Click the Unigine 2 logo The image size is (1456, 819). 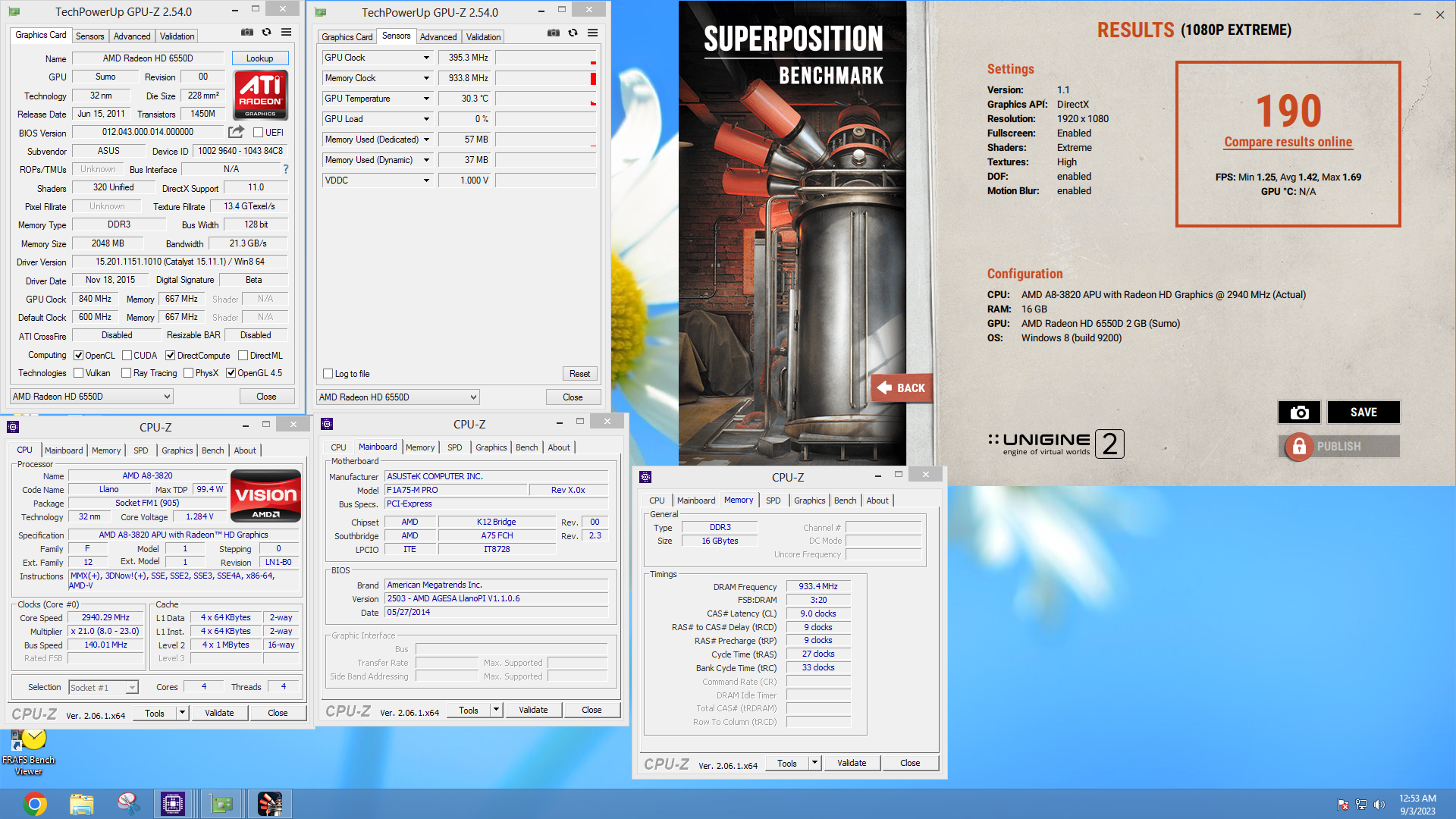(x=1056, y=444)
